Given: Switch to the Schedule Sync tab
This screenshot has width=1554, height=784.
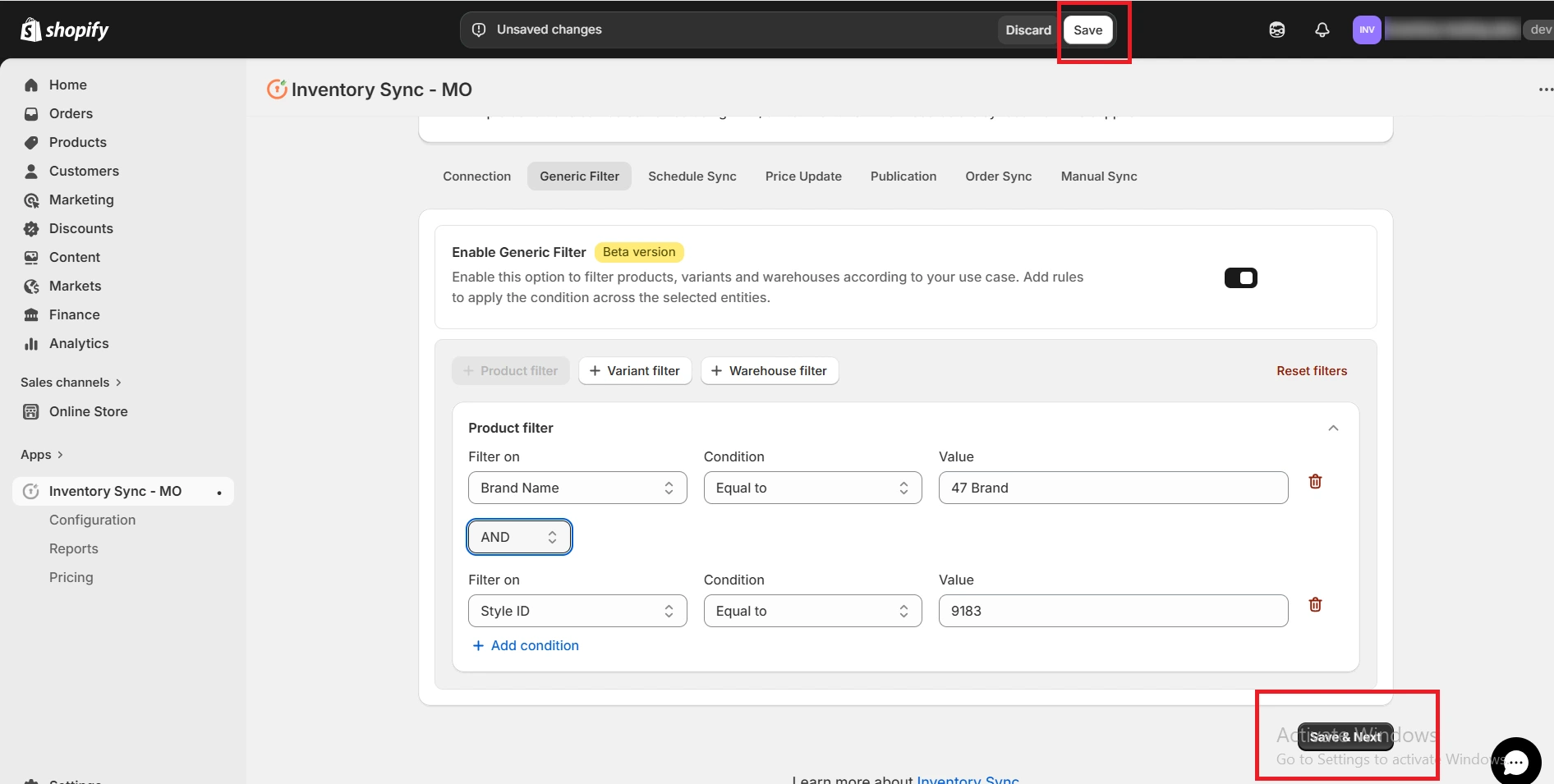Looking at the screenshot, I should point(692,176).
